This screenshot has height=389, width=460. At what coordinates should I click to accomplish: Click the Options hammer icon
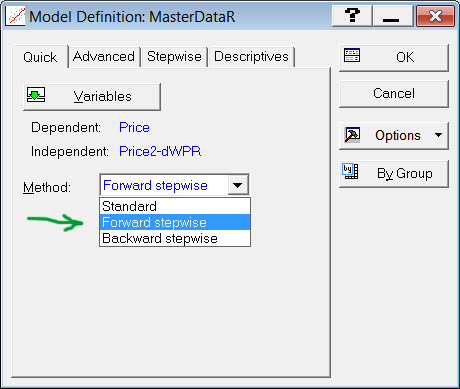(x=352, y=135)
